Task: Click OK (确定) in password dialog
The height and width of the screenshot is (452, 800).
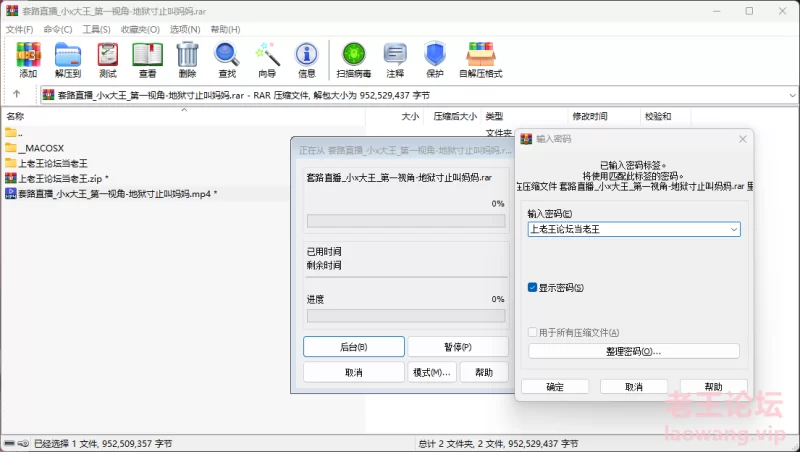Action: (x=555, y=387)
